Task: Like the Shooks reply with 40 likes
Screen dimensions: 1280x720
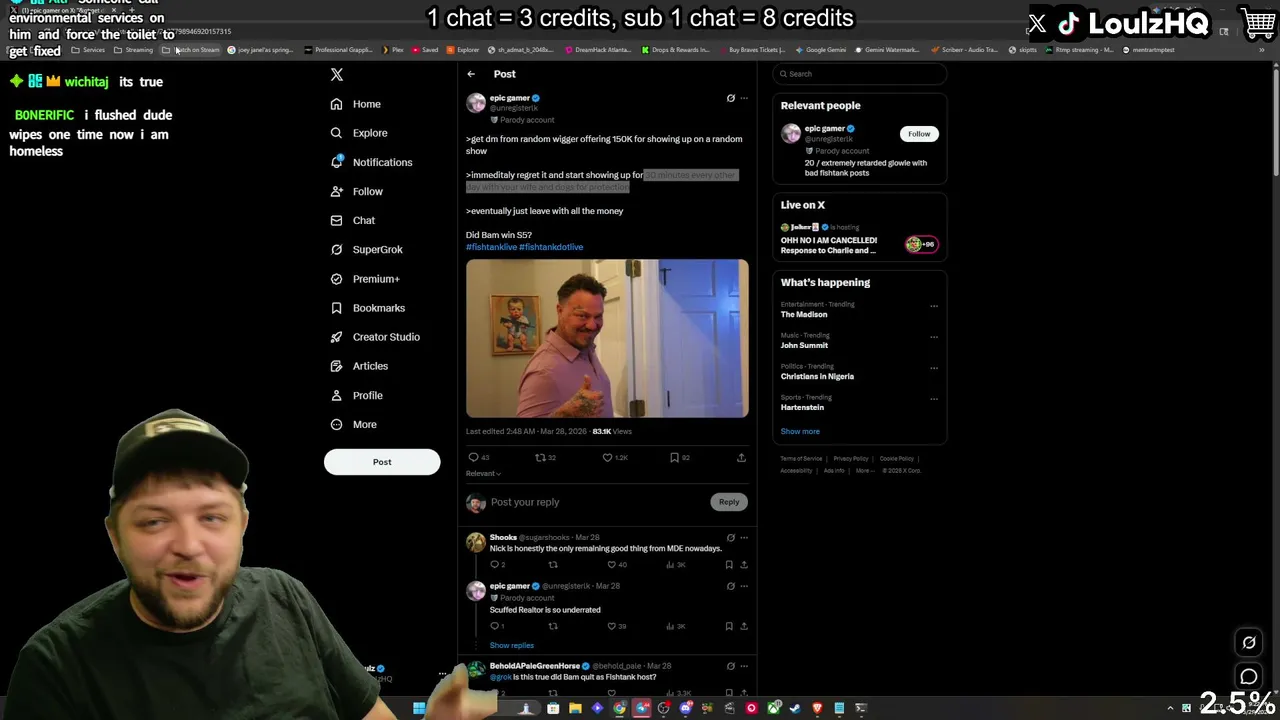Action: [x=612, y=565]
